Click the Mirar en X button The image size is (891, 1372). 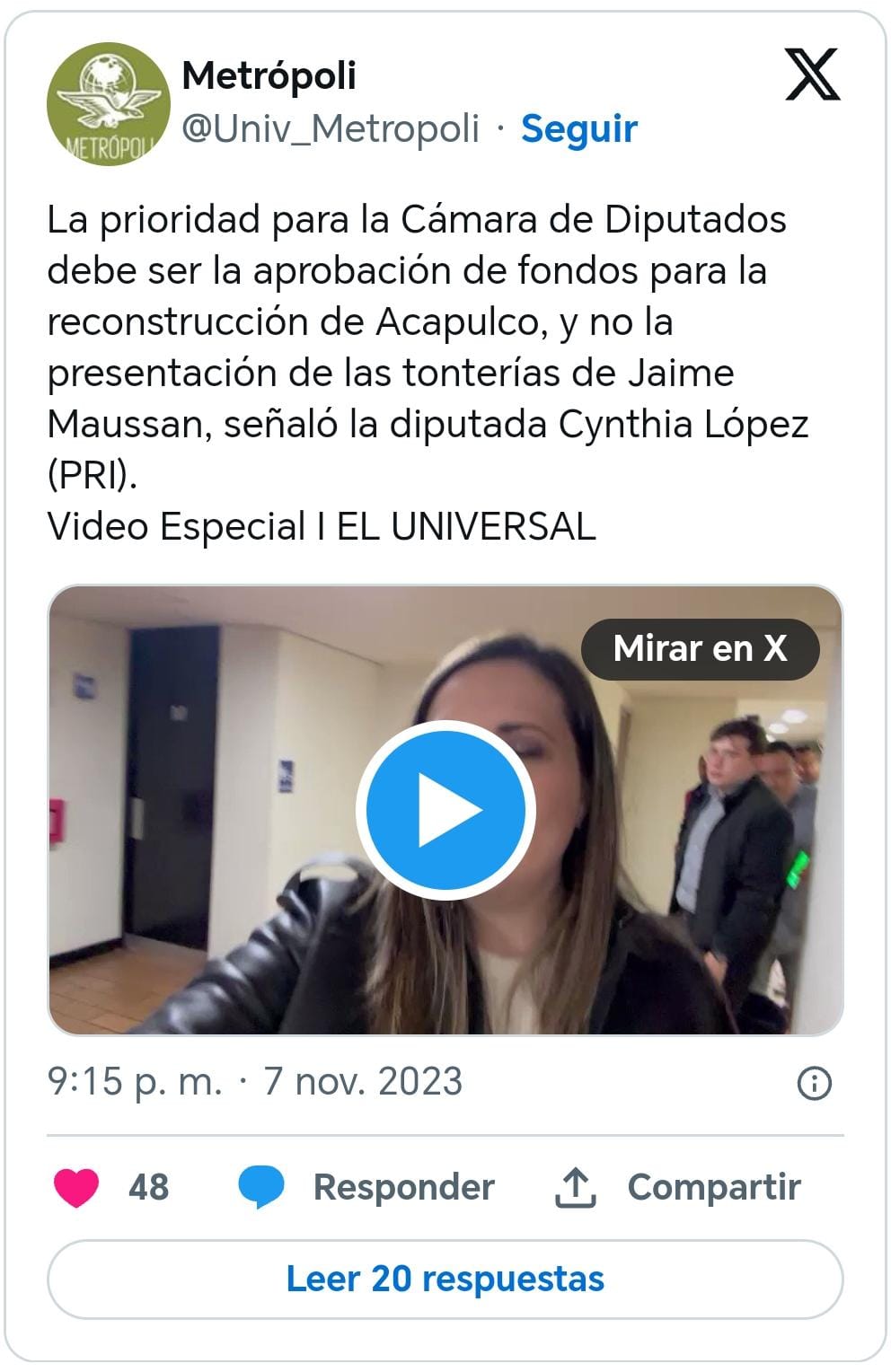pos(701,648)
